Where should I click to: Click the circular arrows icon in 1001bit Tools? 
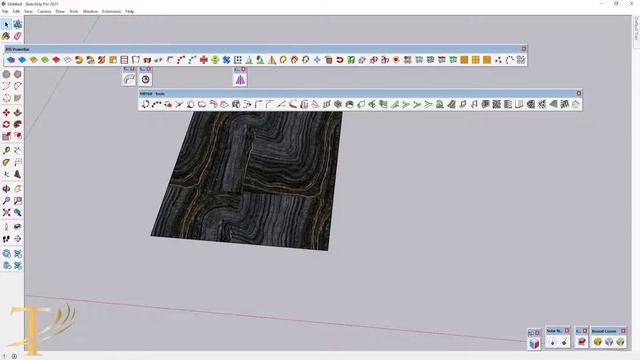click(146, 104)
